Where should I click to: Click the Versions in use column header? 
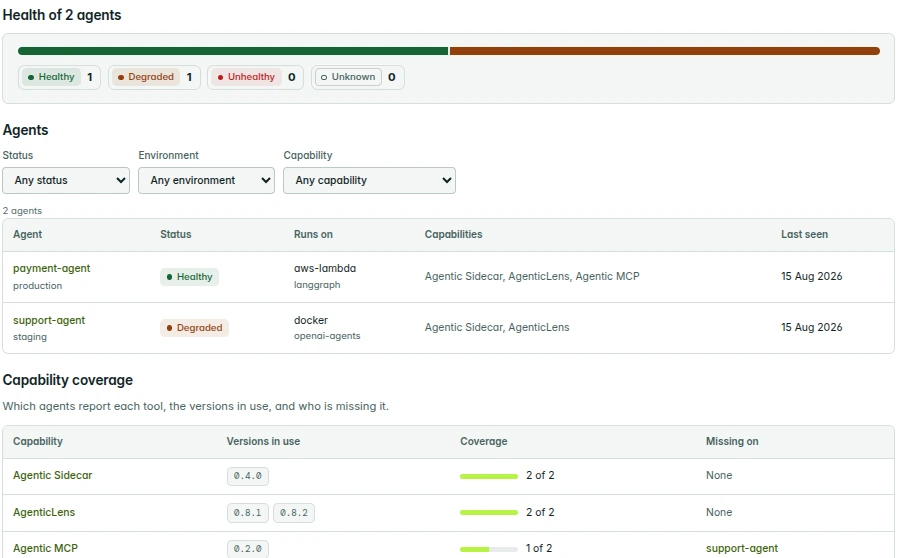click(x=263, y=442)
